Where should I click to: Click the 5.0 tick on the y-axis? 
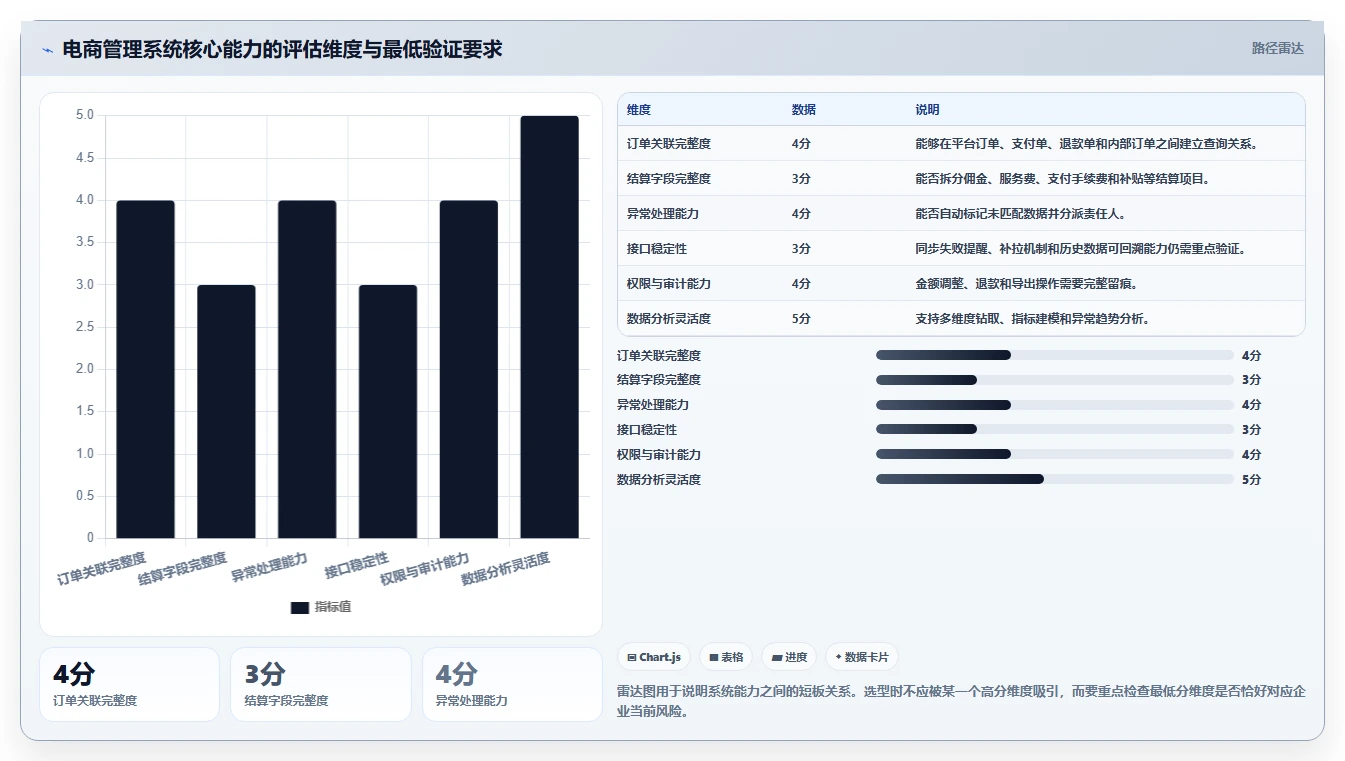(85, 115)
